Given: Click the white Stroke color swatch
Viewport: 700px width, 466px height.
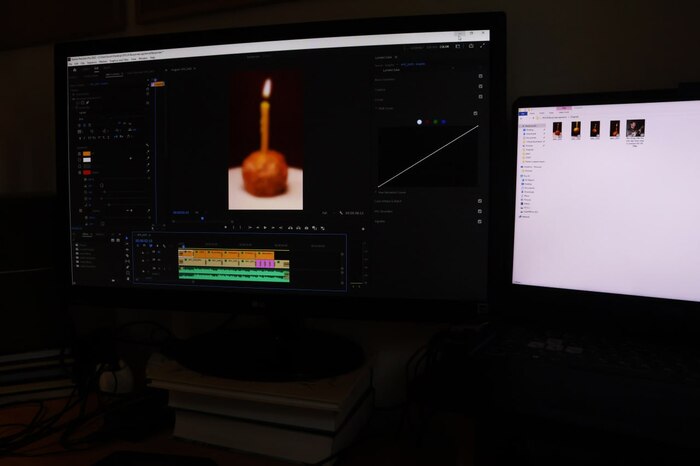Looking at the screenshot, I should (87, 160).
